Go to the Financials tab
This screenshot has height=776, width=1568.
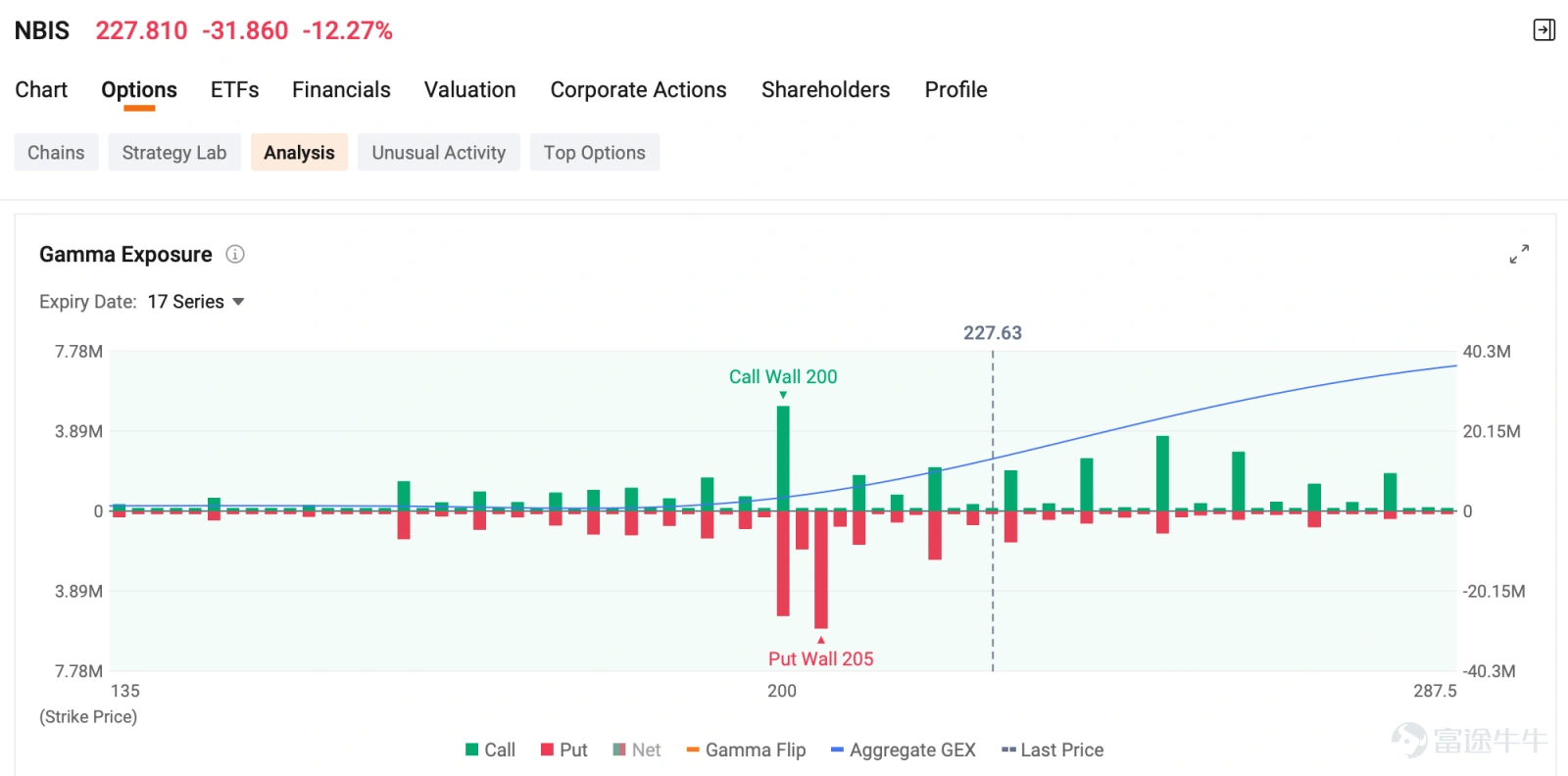(341, 90)
